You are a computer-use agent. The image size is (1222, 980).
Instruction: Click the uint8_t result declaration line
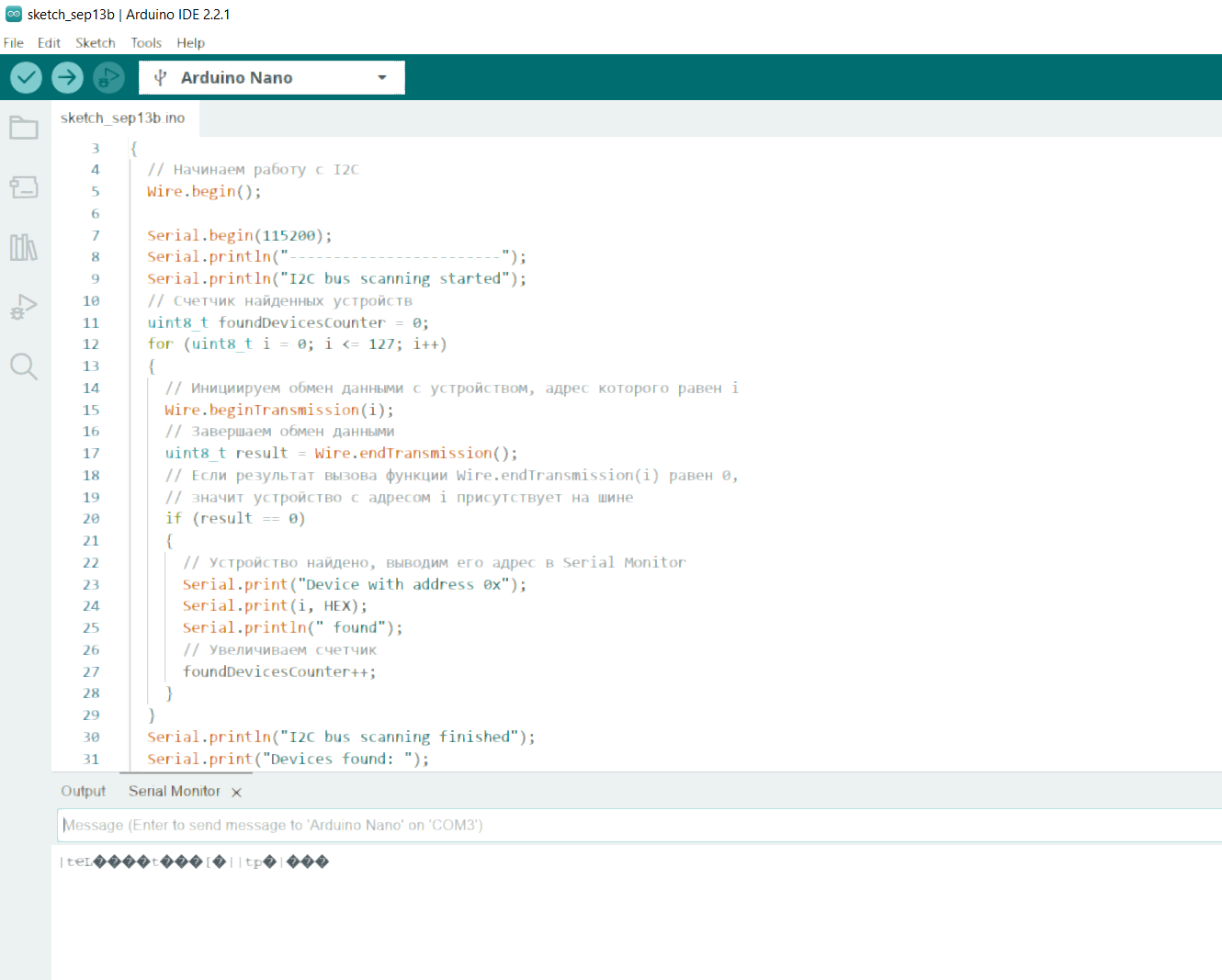tap(341, 453)
